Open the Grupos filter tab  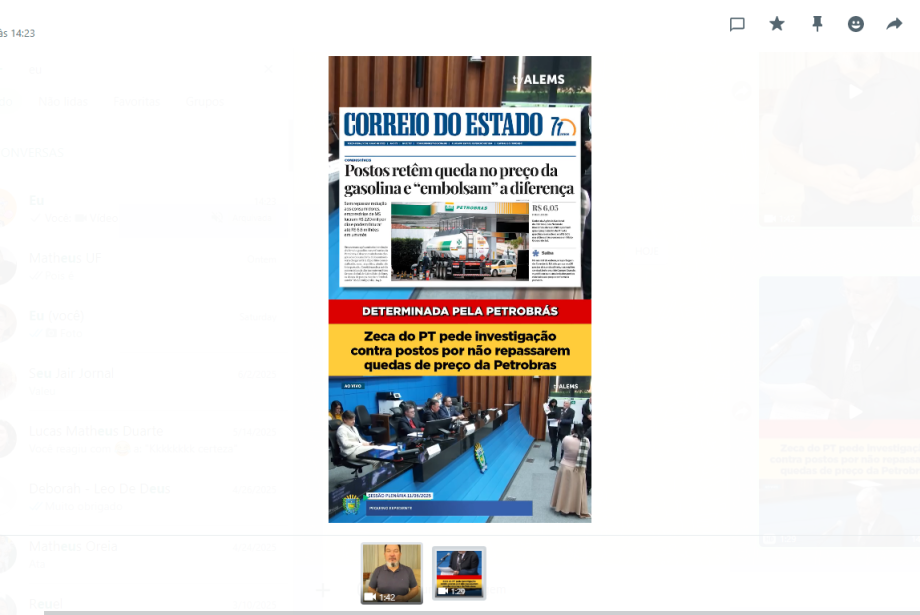click(205, 101)
